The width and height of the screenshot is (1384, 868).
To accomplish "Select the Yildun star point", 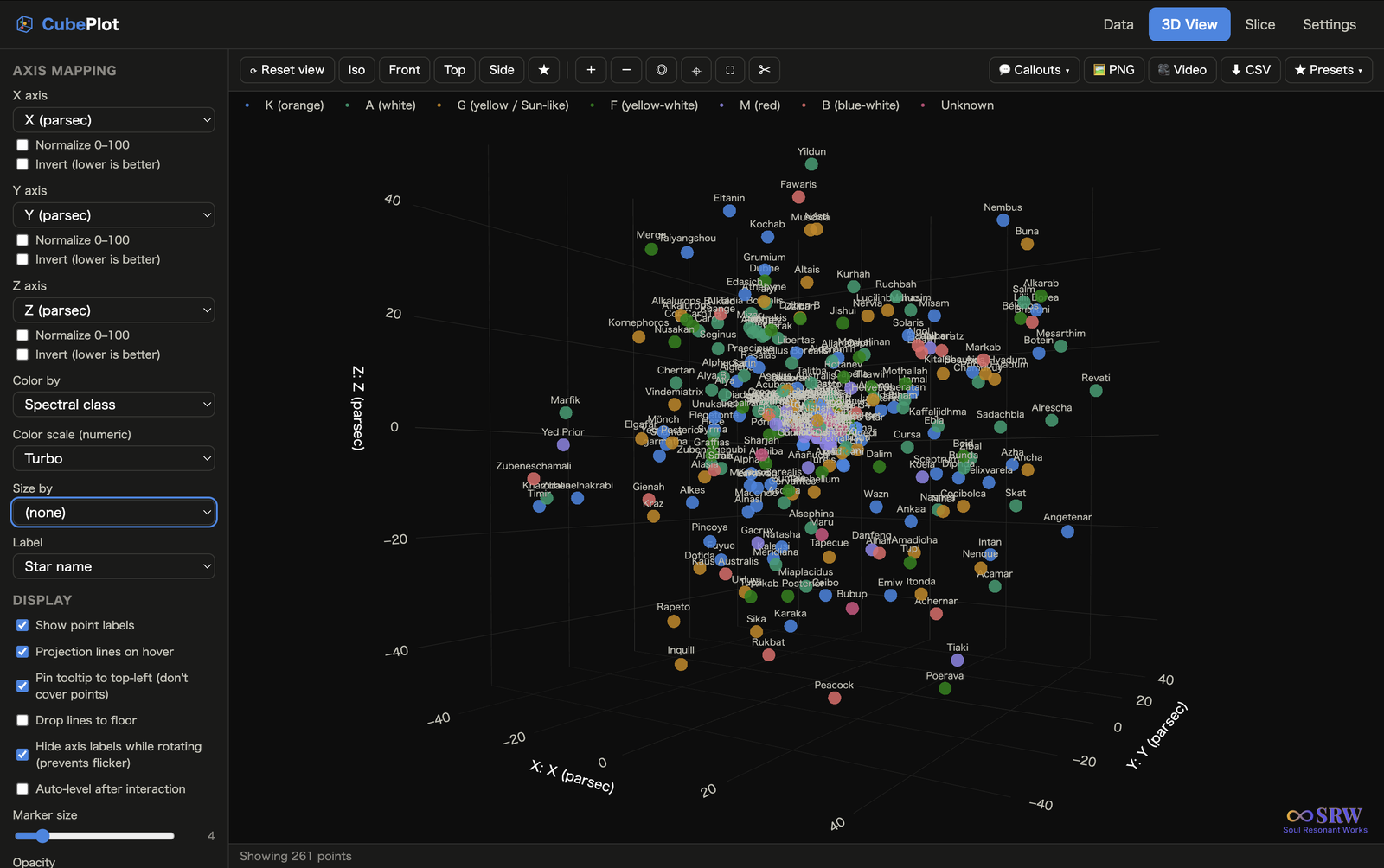I will 811,164.
